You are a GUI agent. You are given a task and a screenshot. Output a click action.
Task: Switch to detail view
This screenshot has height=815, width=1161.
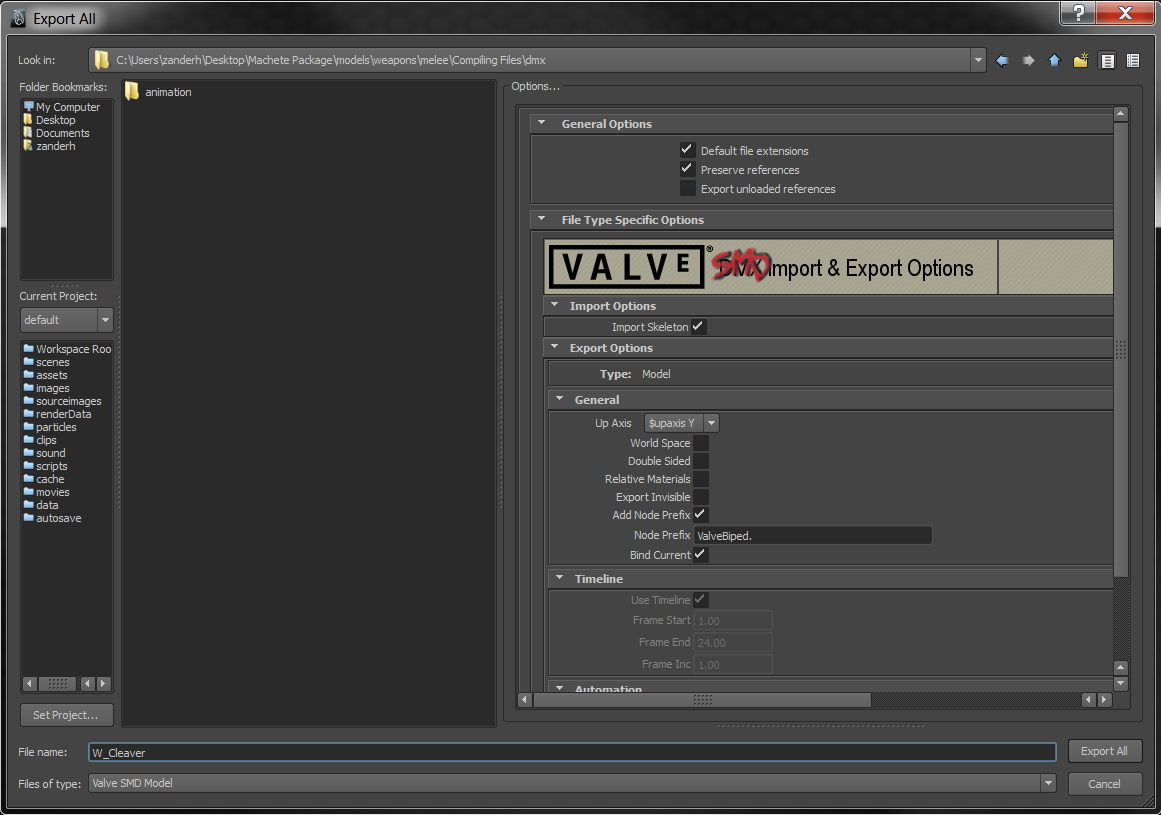[1133, 61]
